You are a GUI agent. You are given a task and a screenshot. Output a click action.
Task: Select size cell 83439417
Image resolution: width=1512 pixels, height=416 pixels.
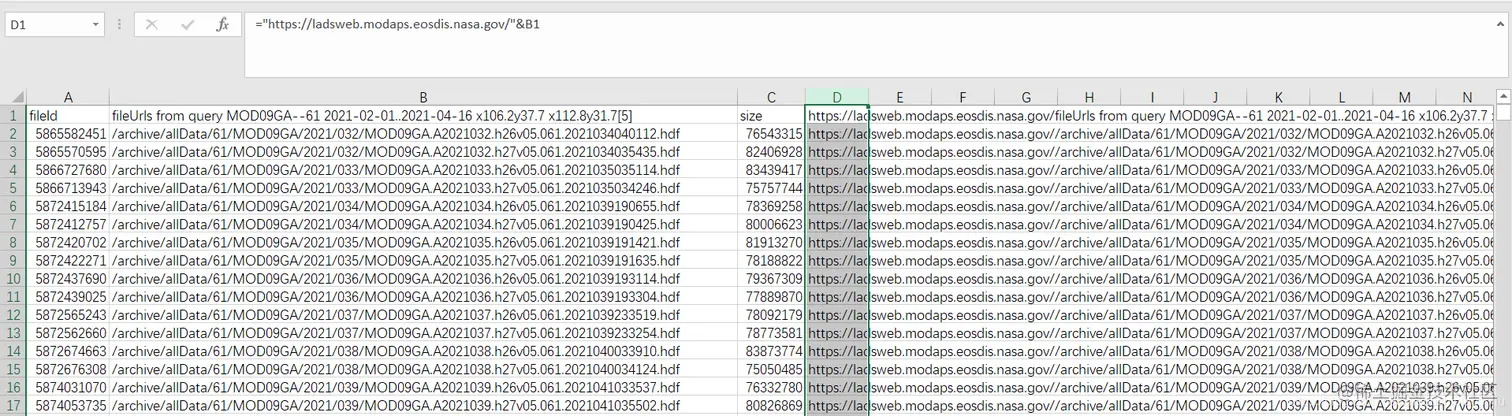tap(771, 170)
